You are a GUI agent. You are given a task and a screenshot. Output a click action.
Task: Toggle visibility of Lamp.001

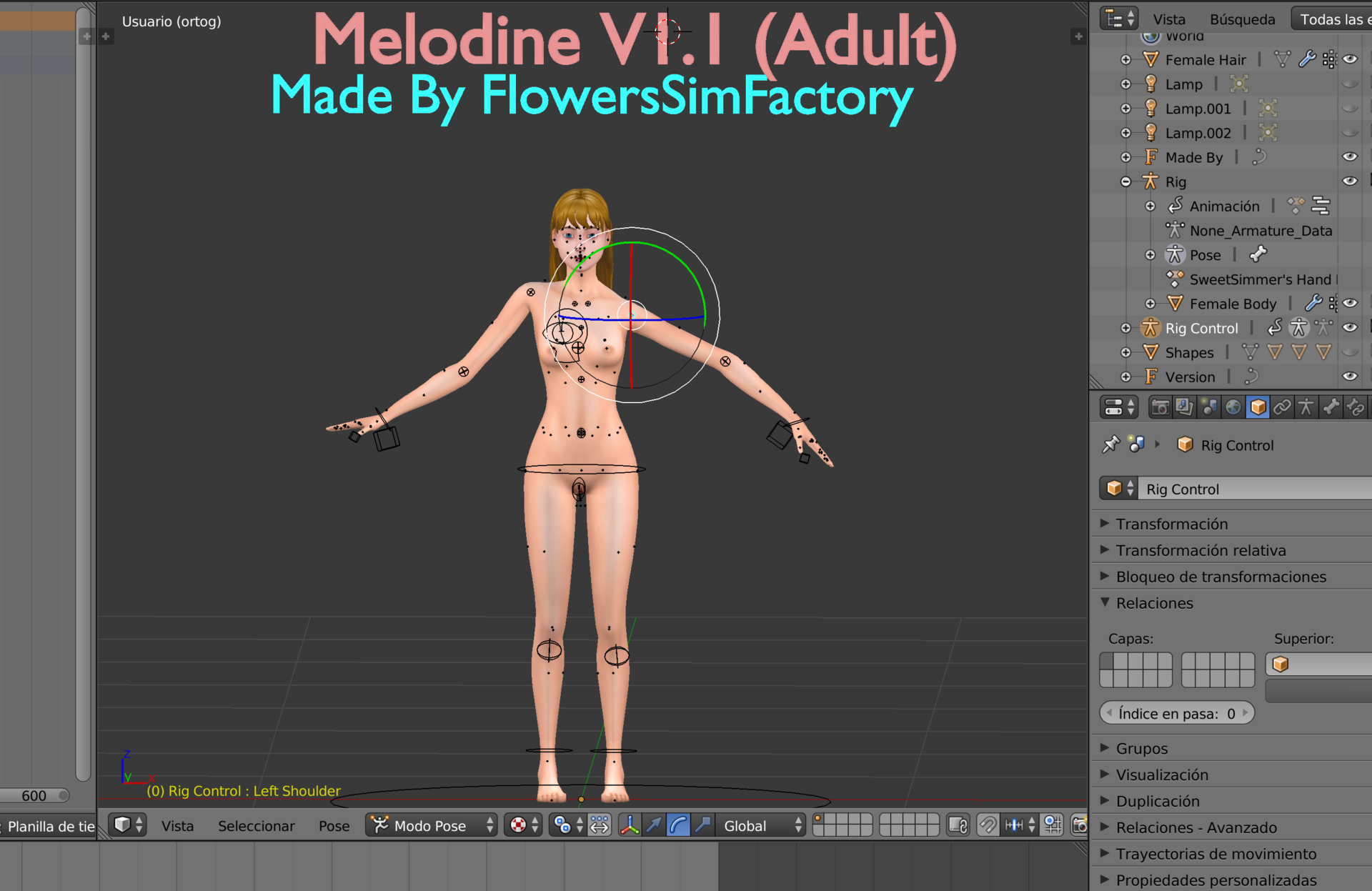[x=1350, y=109]
